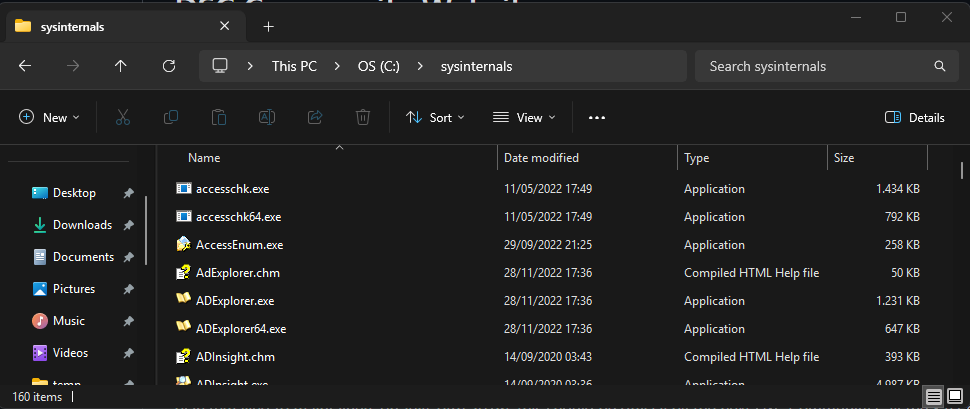Click the Music icon in sidebar

coord(40,321)
